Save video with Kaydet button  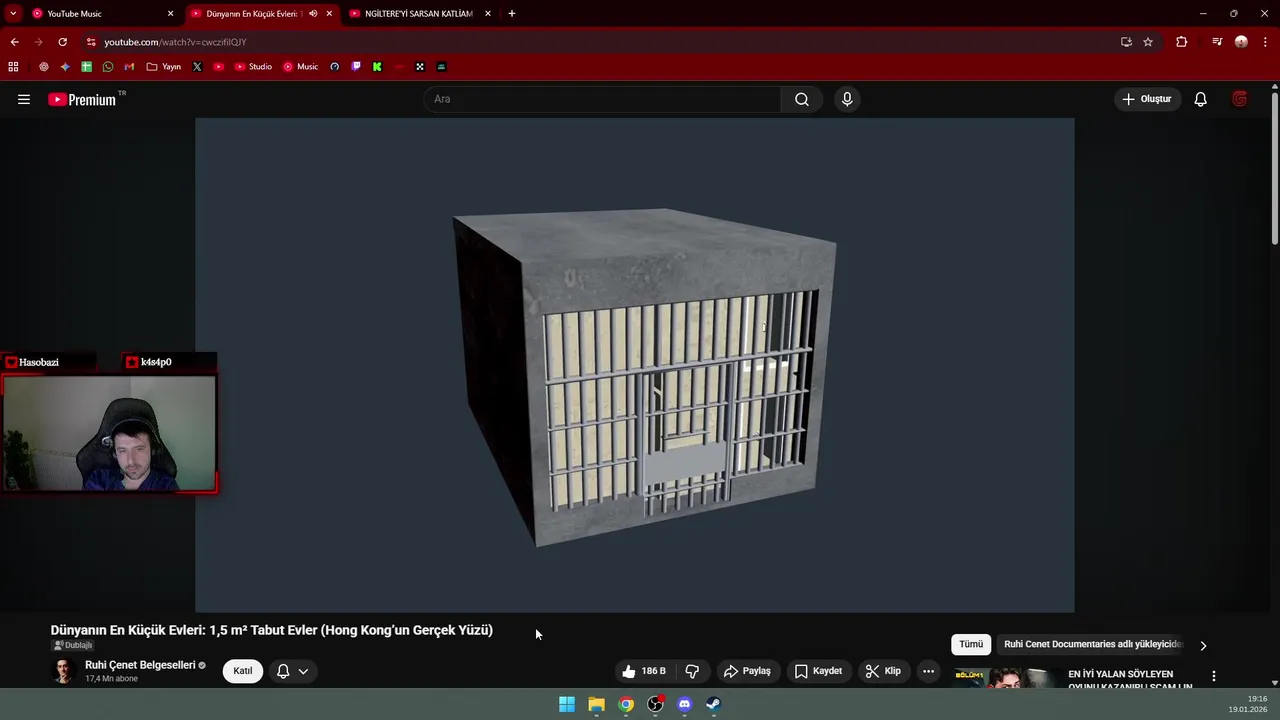point(818,671)
